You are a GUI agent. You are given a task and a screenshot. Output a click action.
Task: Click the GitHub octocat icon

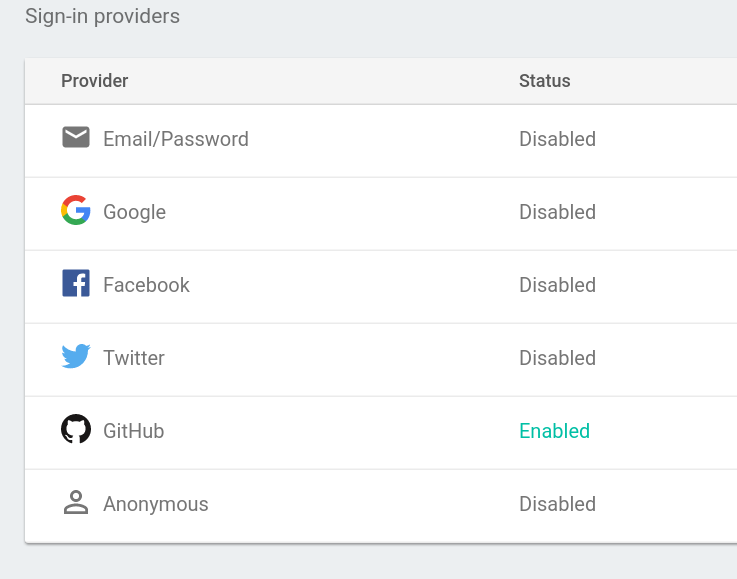click(76, 430)
